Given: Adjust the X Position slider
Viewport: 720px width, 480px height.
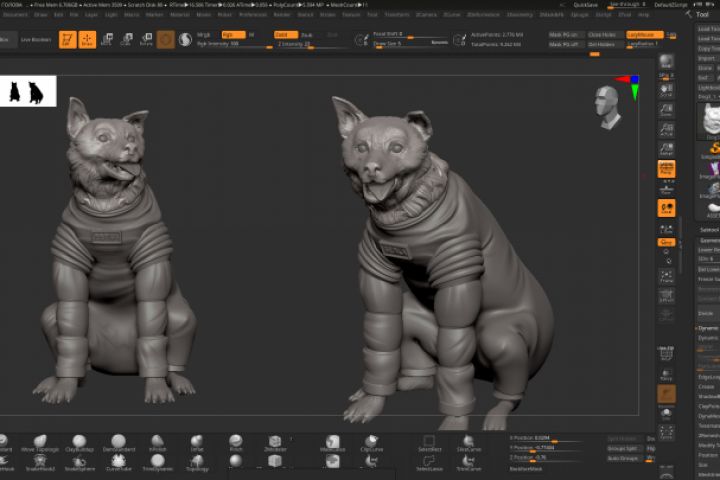Looking at the screenshot, I should pyautogui.click(x=546, y=439).
